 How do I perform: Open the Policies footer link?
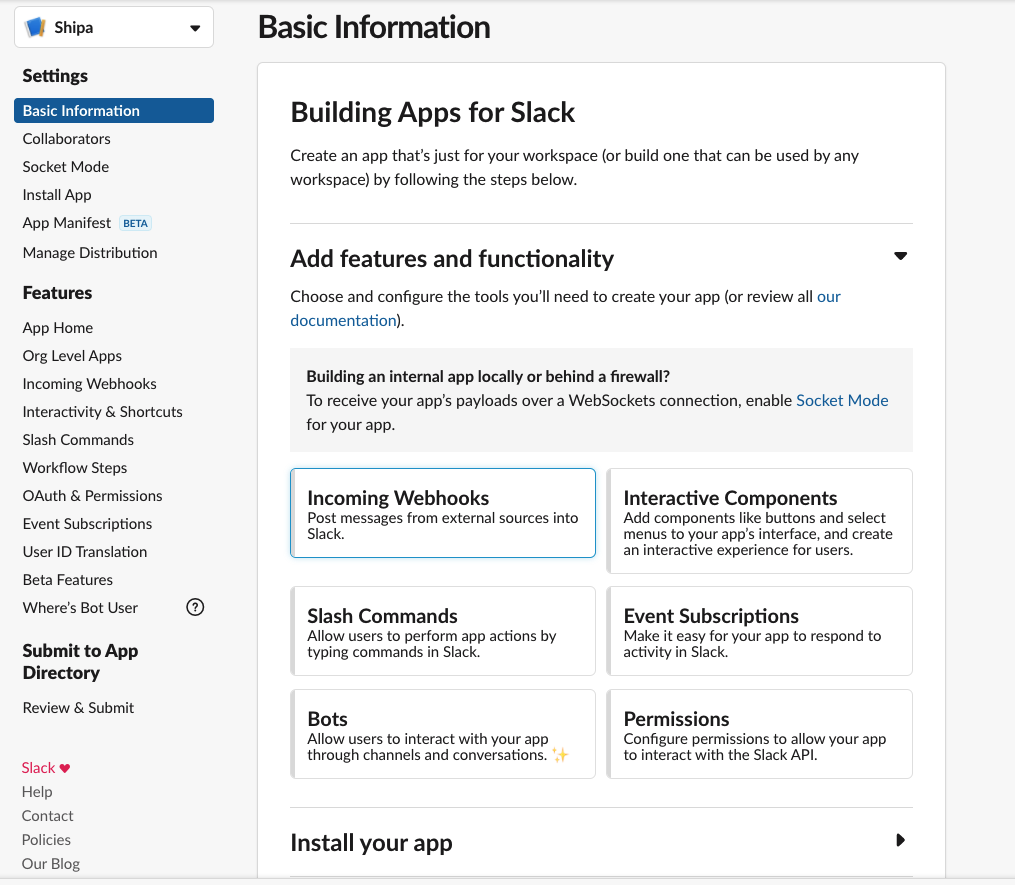pos(47,840)
